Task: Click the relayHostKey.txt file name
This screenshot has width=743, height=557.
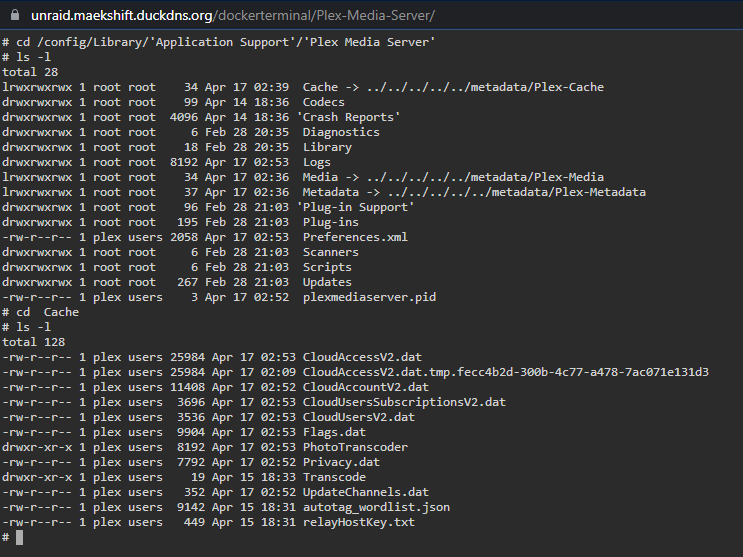Action: pos(359,522)
